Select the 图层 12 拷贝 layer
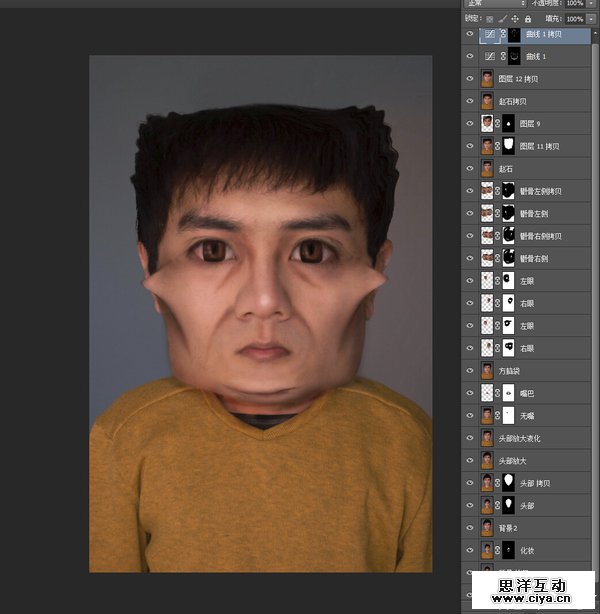The image size is (600, 614). coord(520,79)
